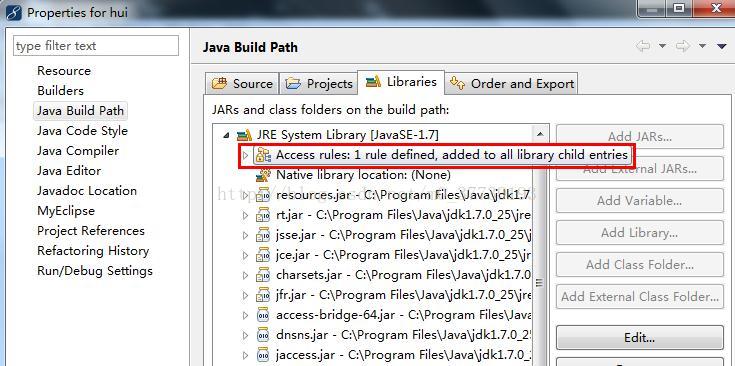Select Java Build Path category
The height and width of the screenshot is (366, 735).
tap(81, 111)
